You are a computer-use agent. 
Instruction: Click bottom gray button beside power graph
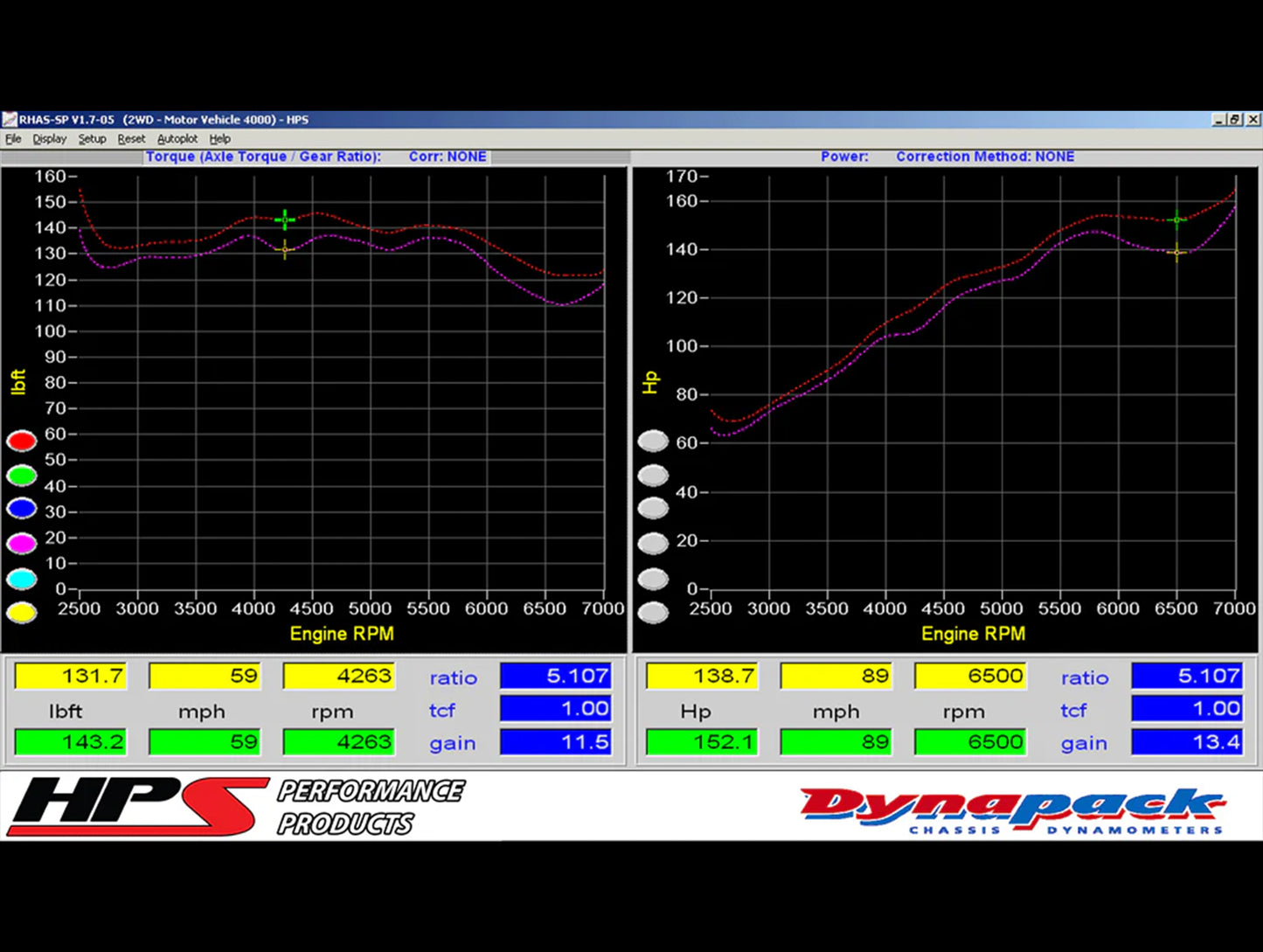(653, 612)
